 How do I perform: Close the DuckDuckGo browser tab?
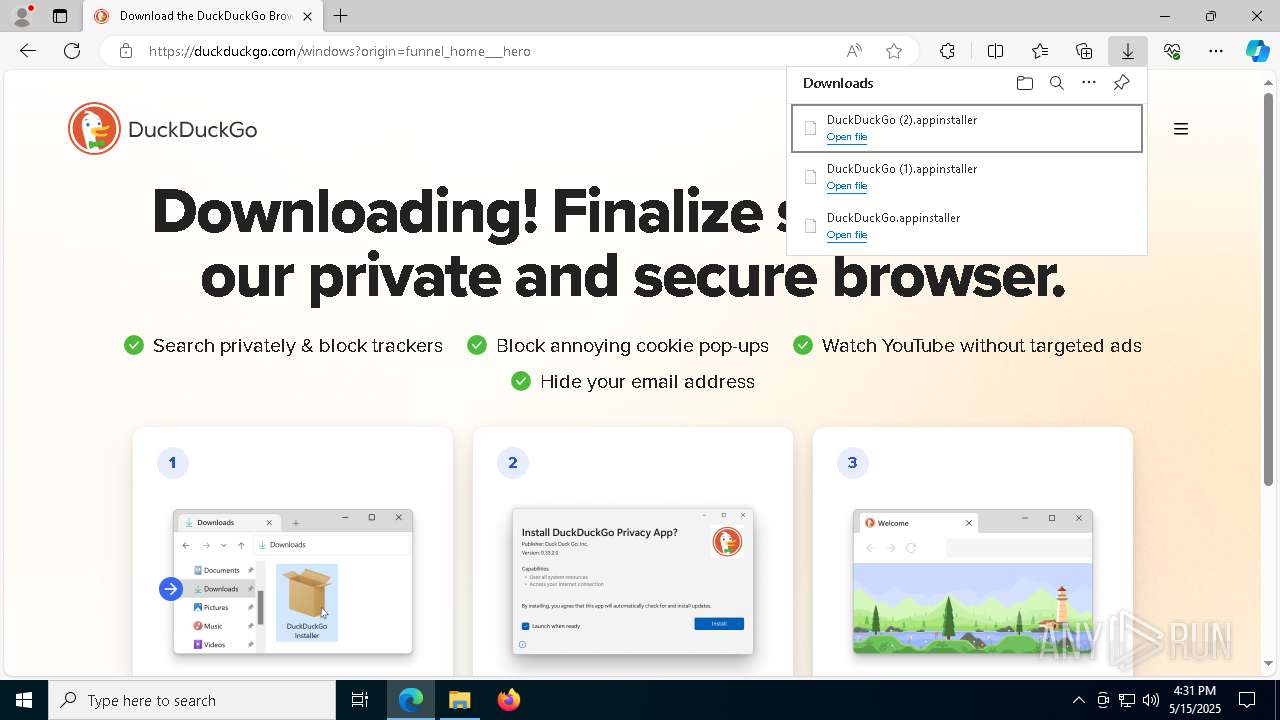tap(308, 16)
